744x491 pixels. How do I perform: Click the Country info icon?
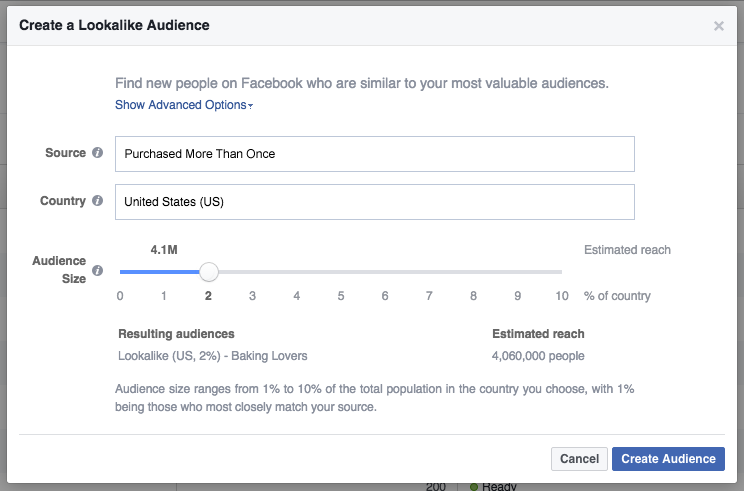pyautogui.click(x=97, y=201)
